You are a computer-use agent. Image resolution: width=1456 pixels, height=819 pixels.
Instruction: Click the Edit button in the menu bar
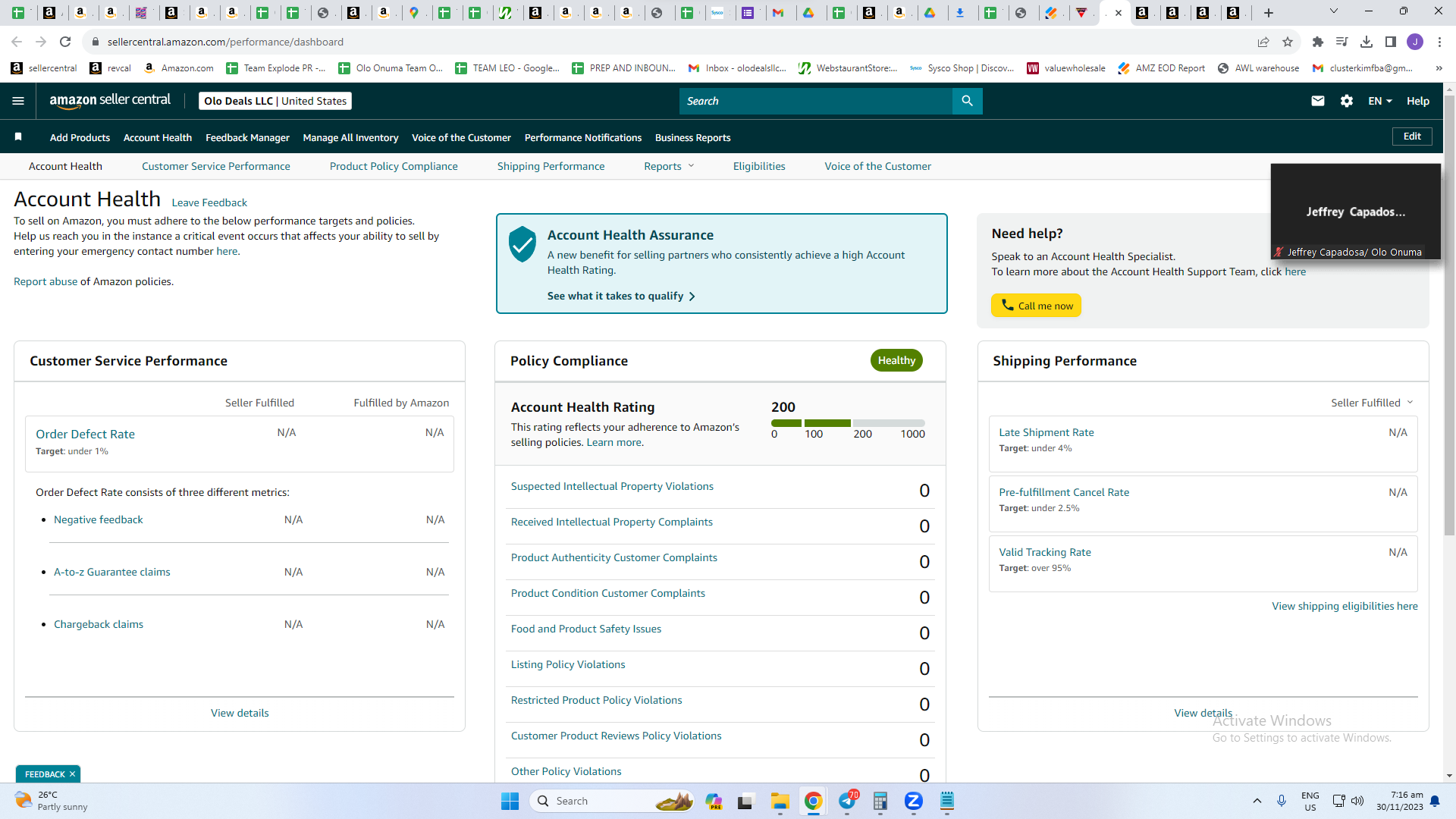pos(1412,136)
